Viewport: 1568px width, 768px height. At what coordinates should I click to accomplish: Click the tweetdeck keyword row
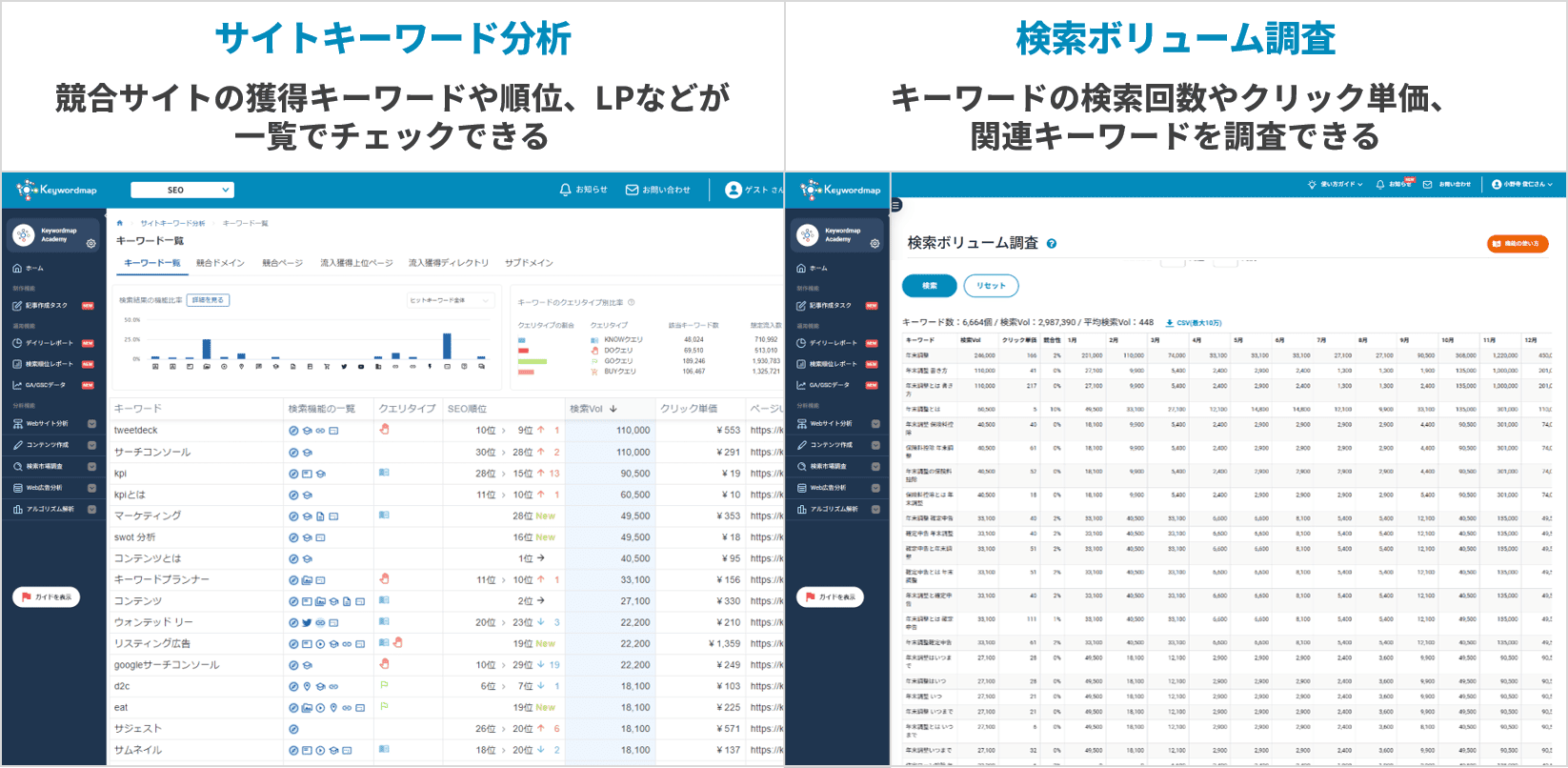[x=447, y=431]
